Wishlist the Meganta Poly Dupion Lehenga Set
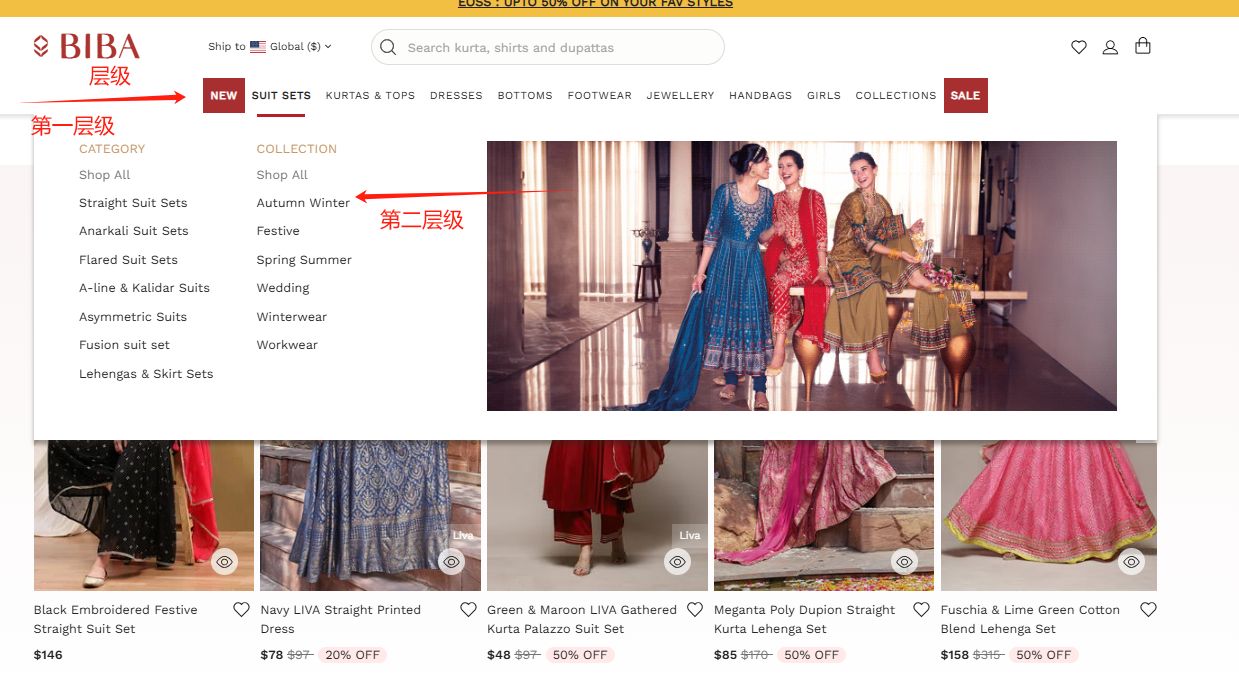 point(922,609)
